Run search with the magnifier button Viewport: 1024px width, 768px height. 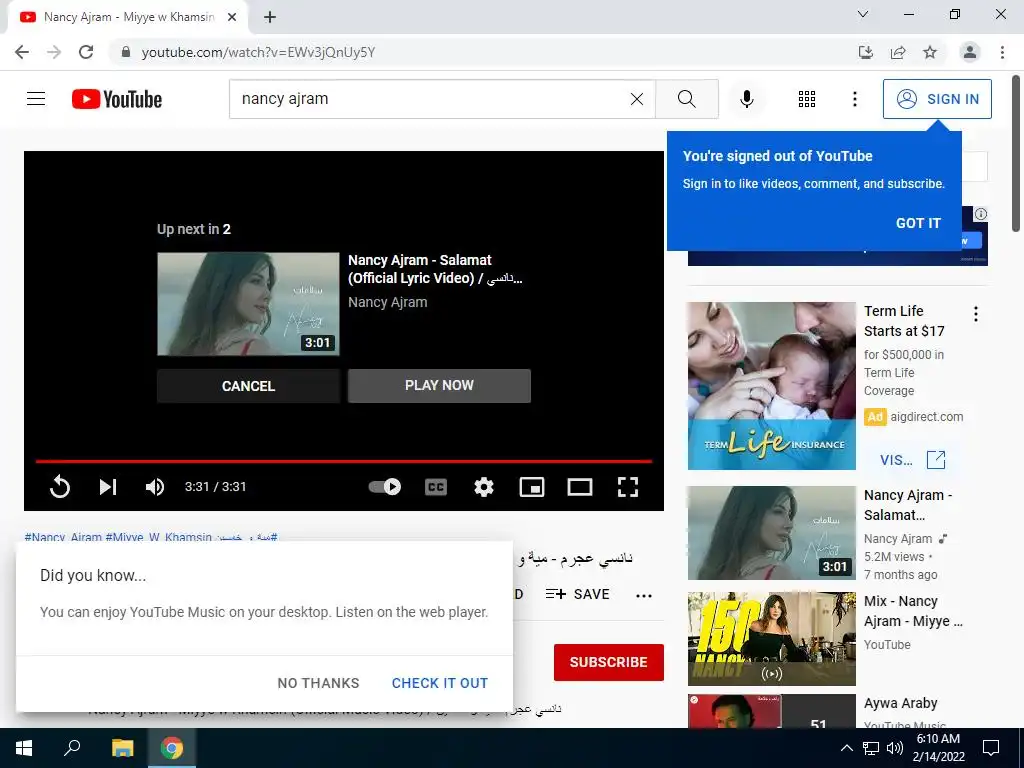click(686, 99)
